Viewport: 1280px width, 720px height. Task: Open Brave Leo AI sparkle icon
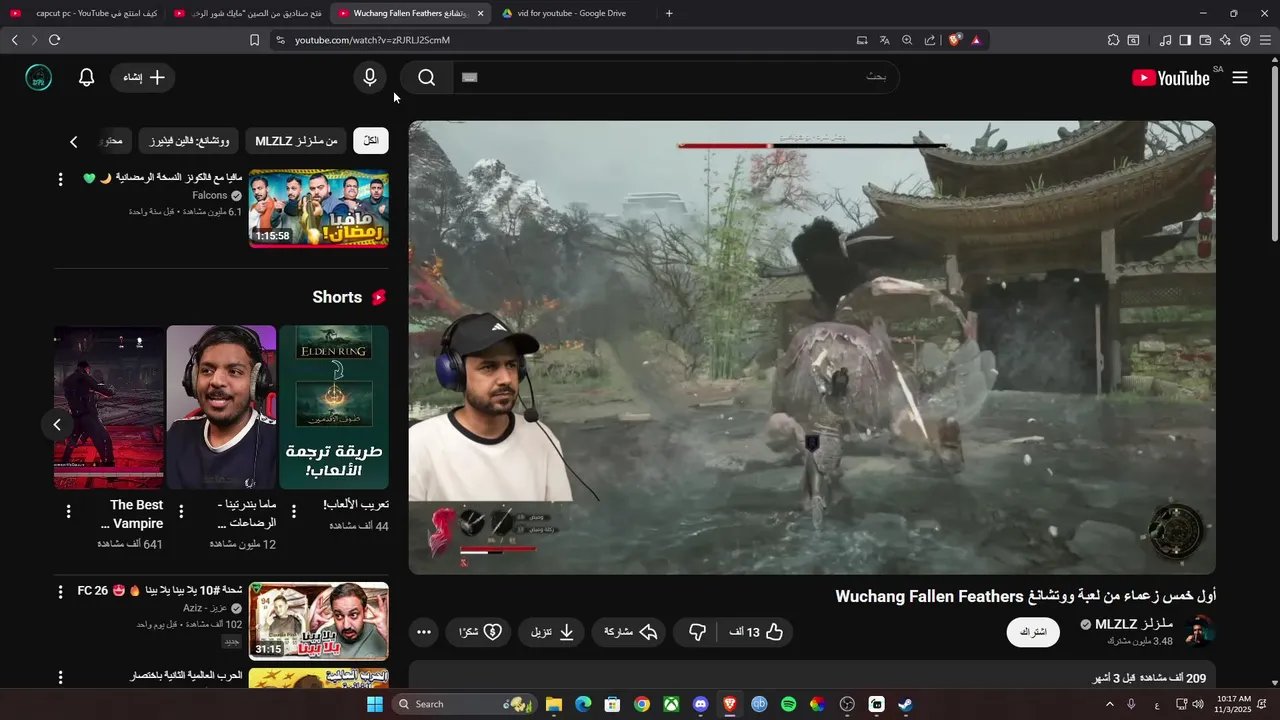(x=1225, y=40)
